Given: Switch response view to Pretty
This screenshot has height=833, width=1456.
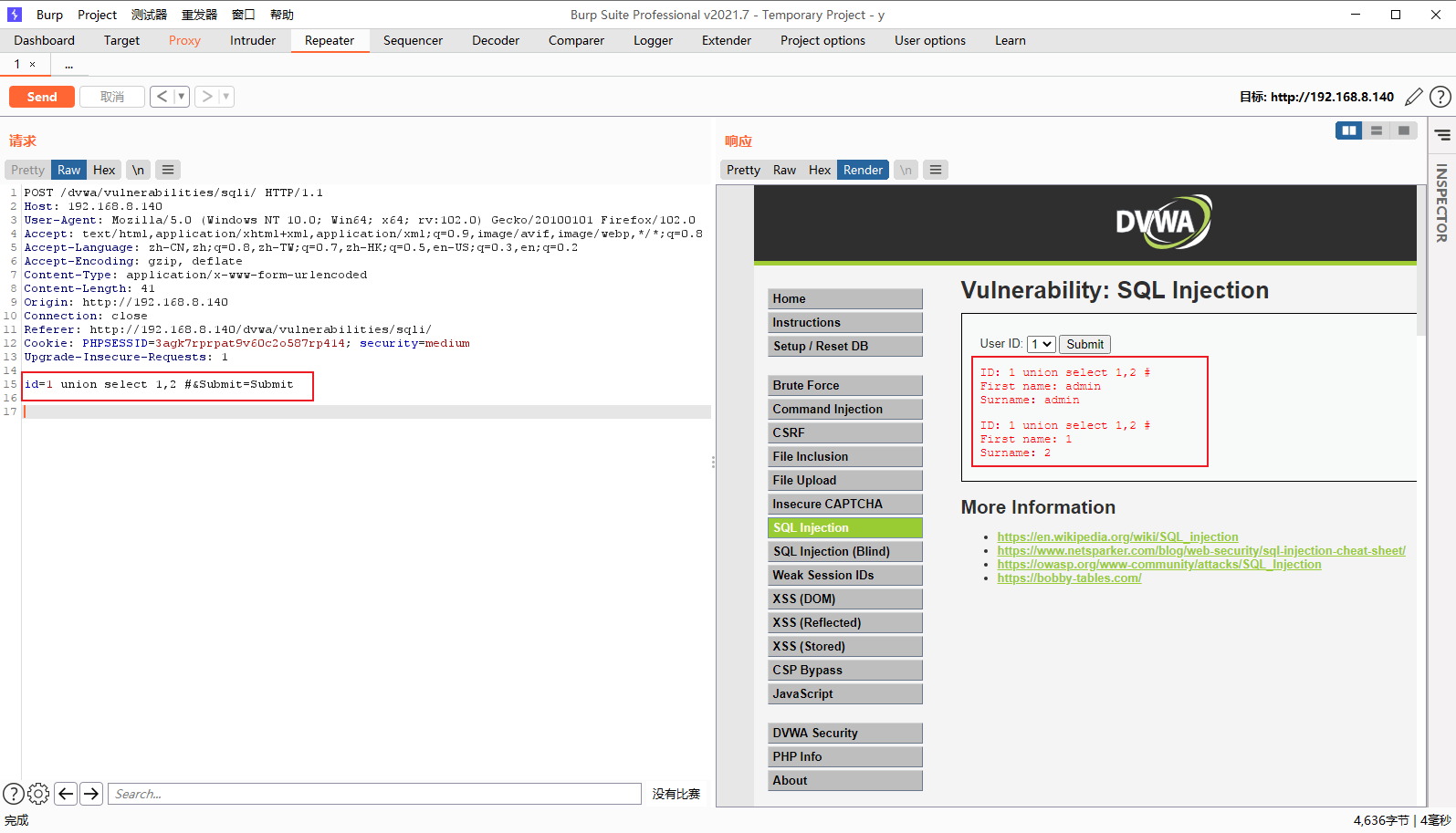Looking at the screenshot, I should [x=743, y=170].
